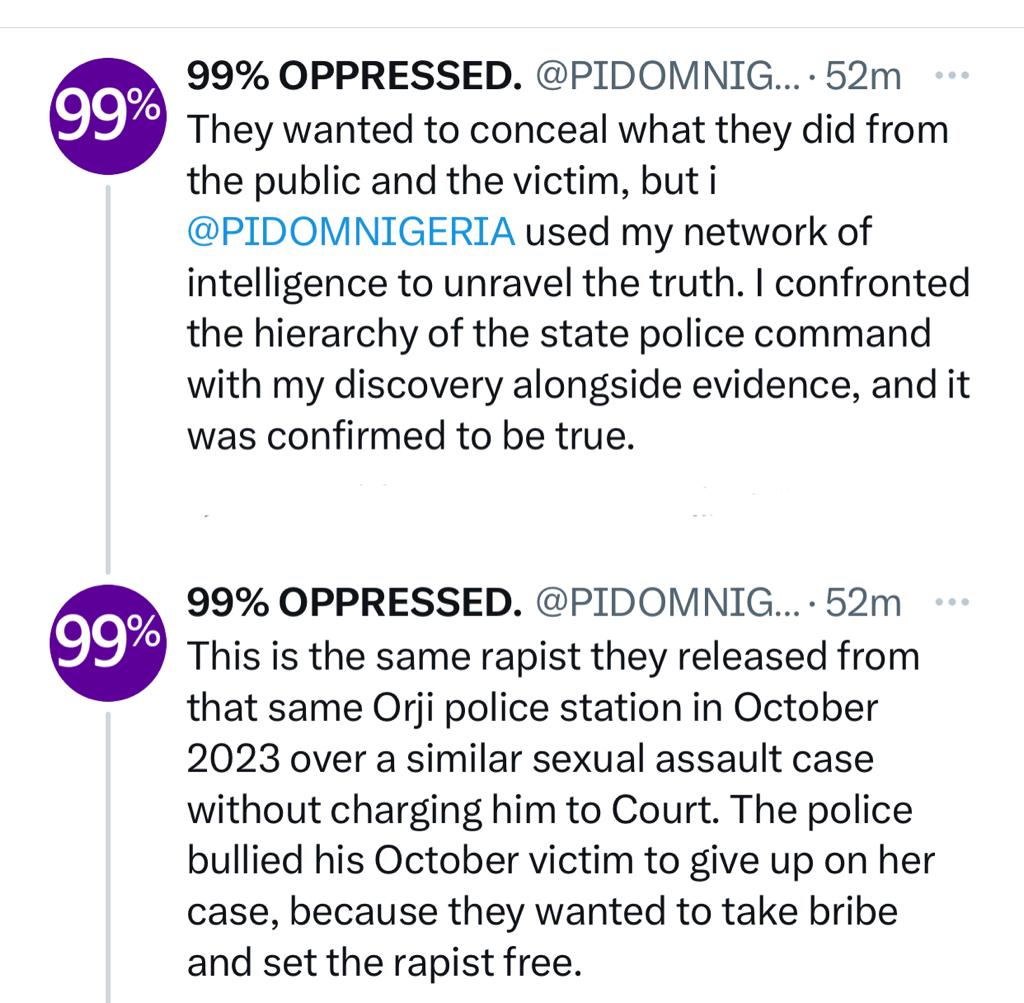Viewport: 1024px width, 1003px height.
Task: Click the line "was confirmed to be true."
Action: (411, 437)
